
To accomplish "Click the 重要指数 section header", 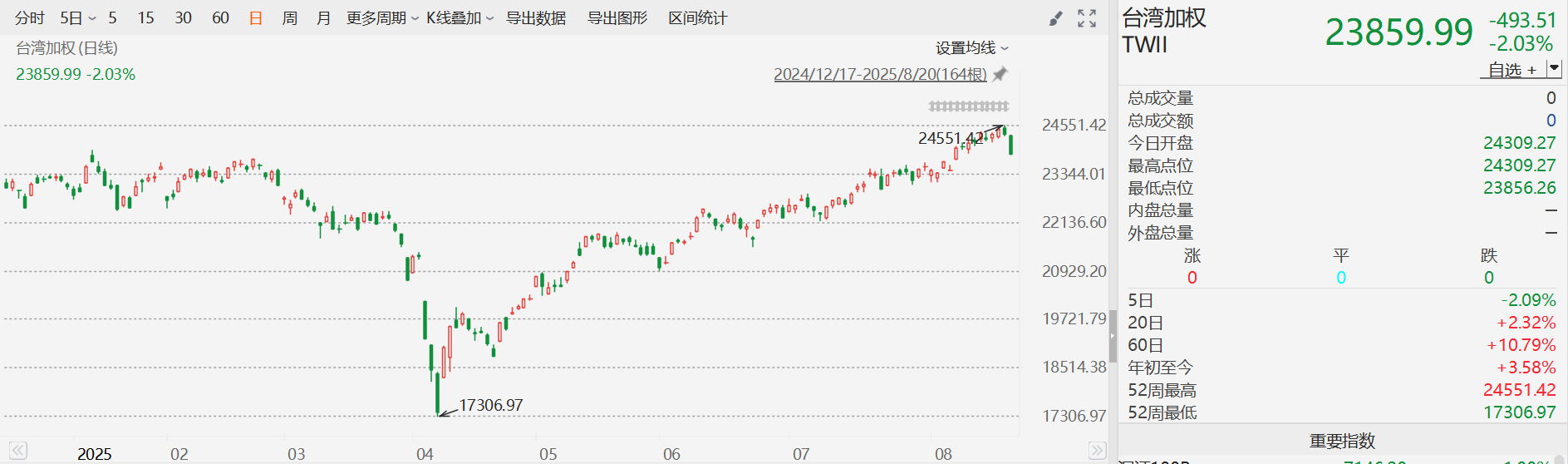I will 1342,441.
